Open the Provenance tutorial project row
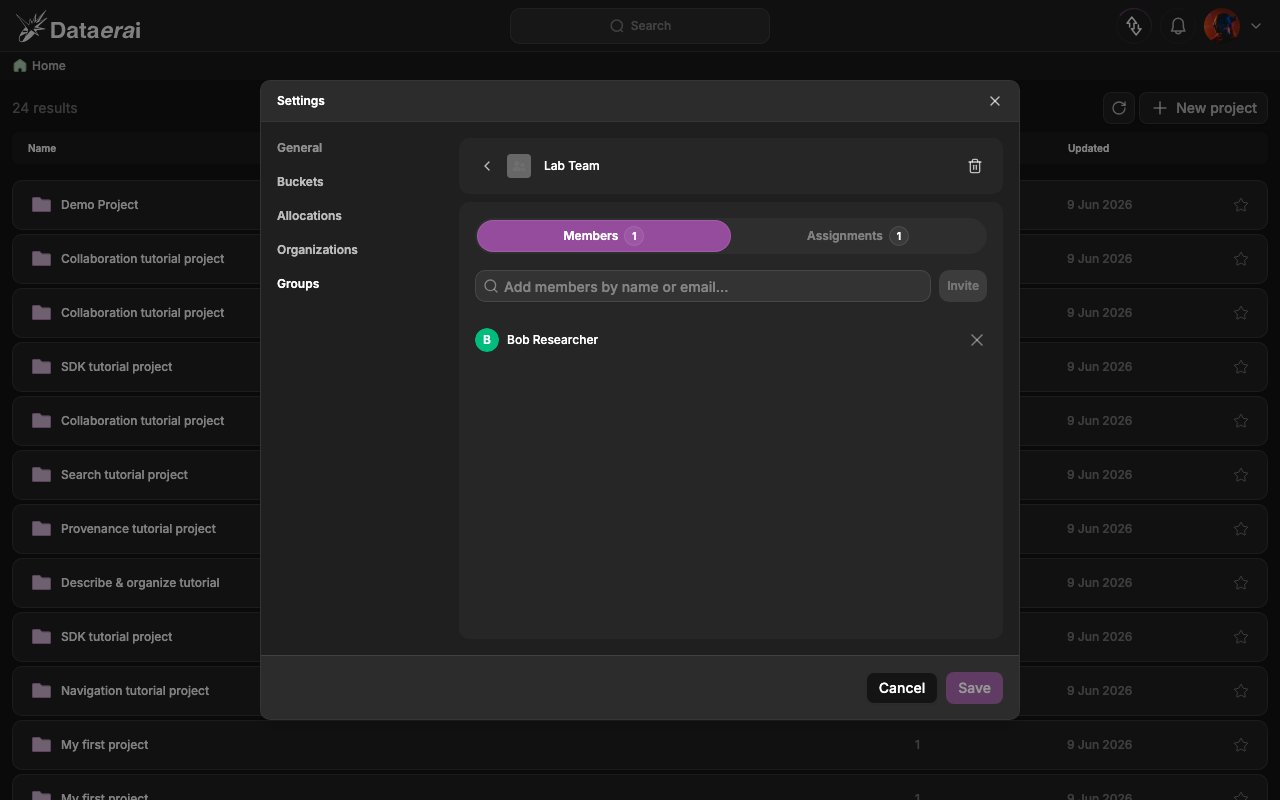This screenshot has height=800, width=1280. [x=640, y=529]
